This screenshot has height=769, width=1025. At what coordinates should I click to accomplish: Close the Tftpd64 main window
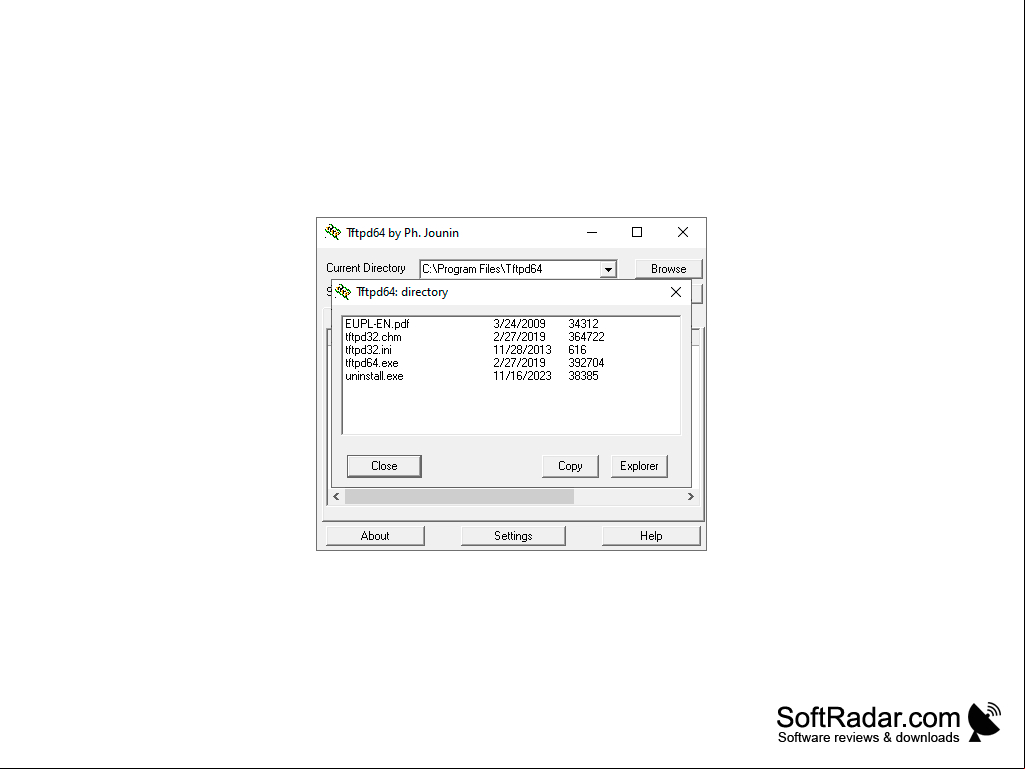[x=682, y=232]
